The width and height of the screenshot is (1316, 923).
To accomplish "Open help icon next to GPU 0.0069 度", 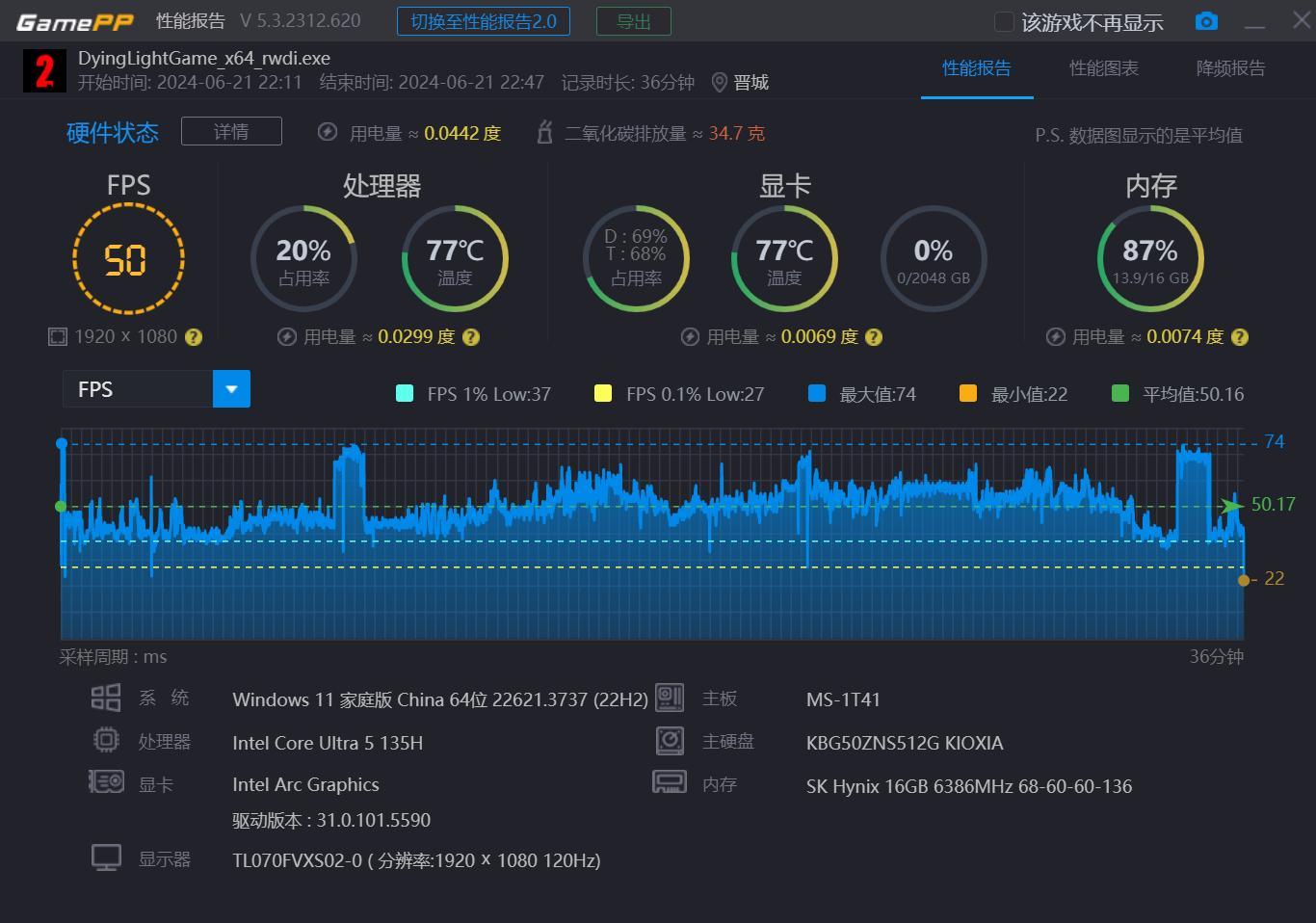I will (x=874, y=337).
